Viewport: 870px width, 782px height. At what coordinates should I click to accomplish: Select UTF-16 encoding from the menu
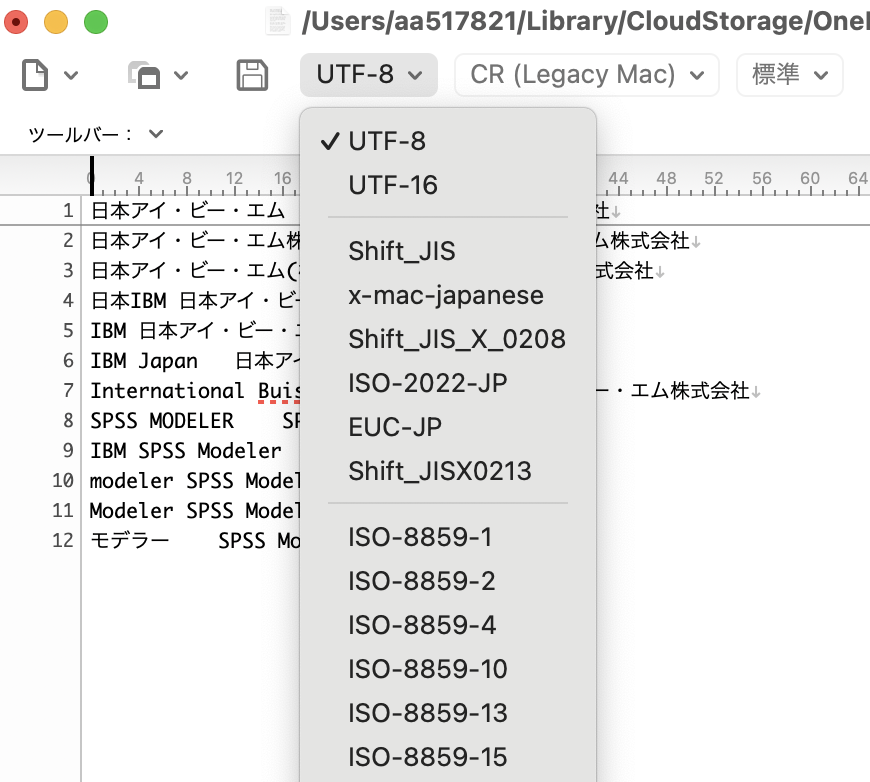[x=391, y=184]
